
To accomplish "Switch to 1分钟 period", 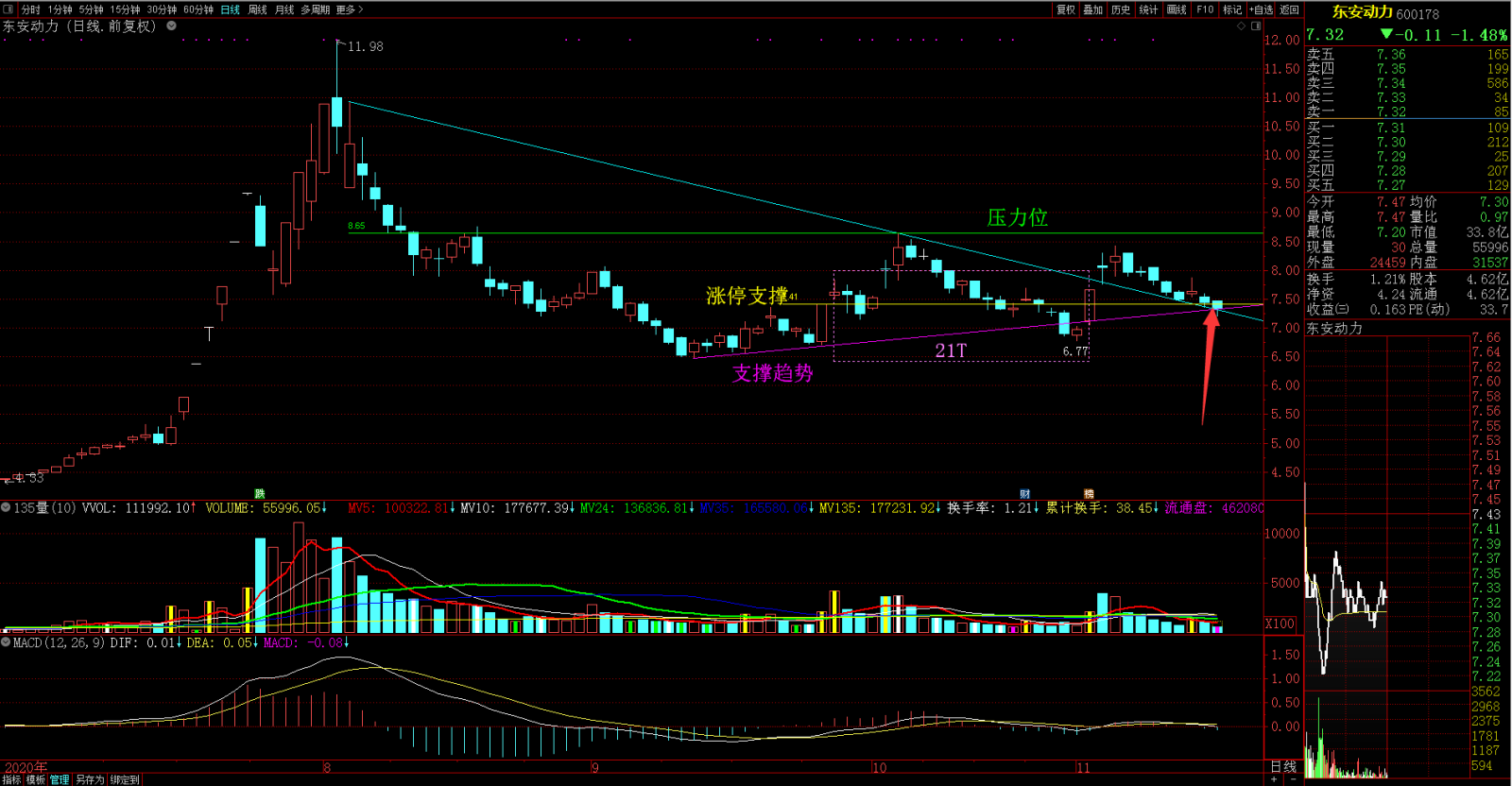I will (60, 9).
